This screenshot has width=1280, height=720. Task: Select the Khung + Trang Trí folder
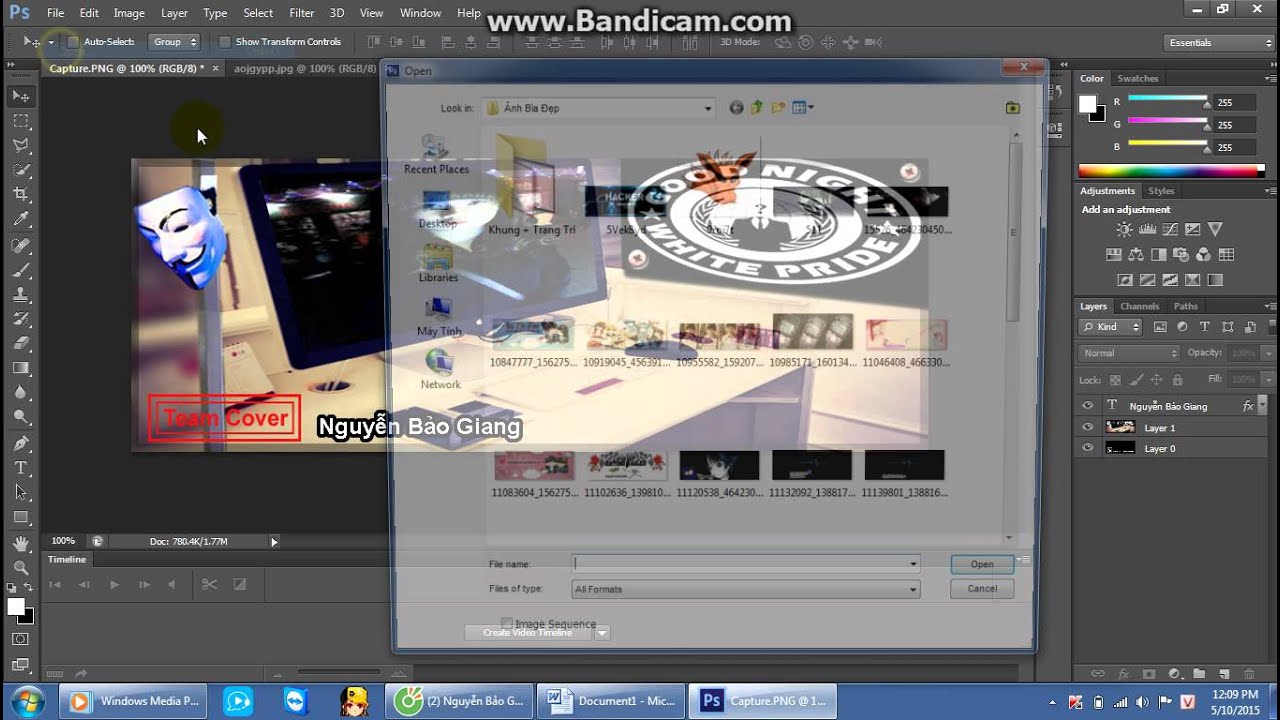[x=531, y=185]
